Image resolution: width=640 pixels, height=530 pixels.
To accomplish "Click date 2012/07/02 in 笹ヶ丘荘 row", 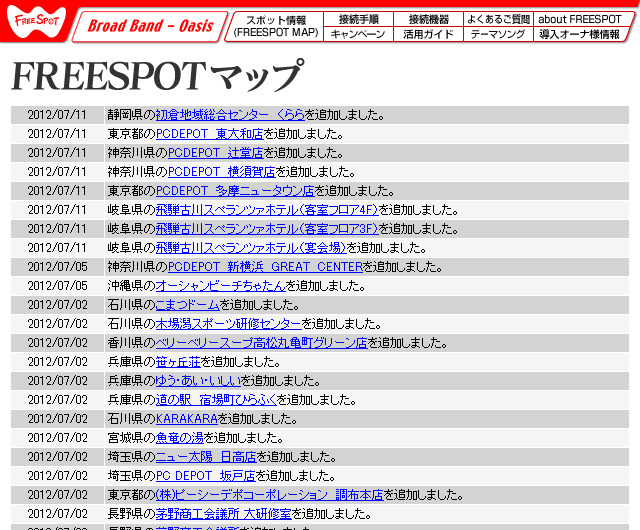I will coord(57,362).
